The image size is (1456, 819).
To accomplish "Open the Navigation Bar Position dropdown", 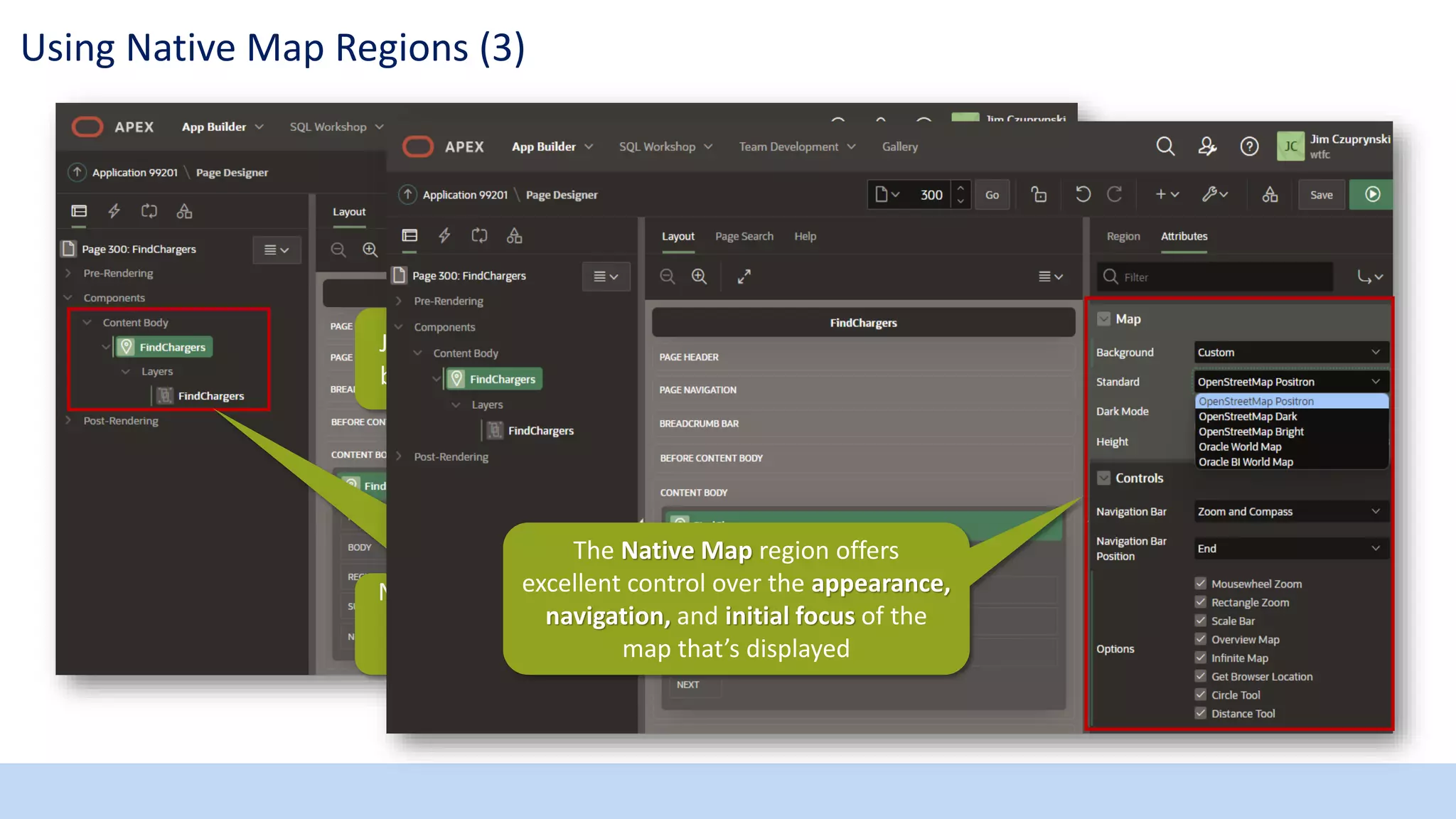I will pyautogui.click(x=1290, y=548).
